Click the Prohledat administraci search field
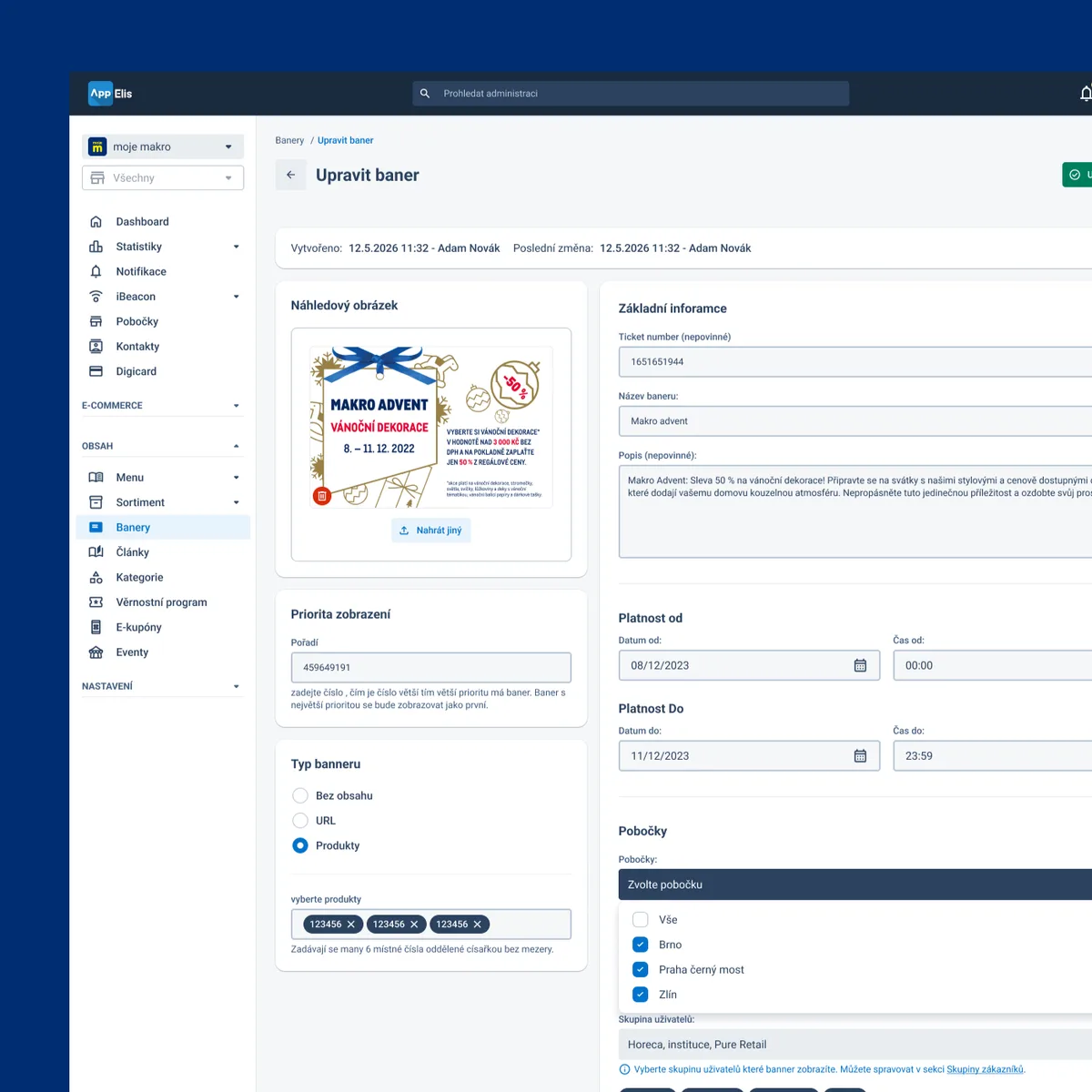 (631, 93)
